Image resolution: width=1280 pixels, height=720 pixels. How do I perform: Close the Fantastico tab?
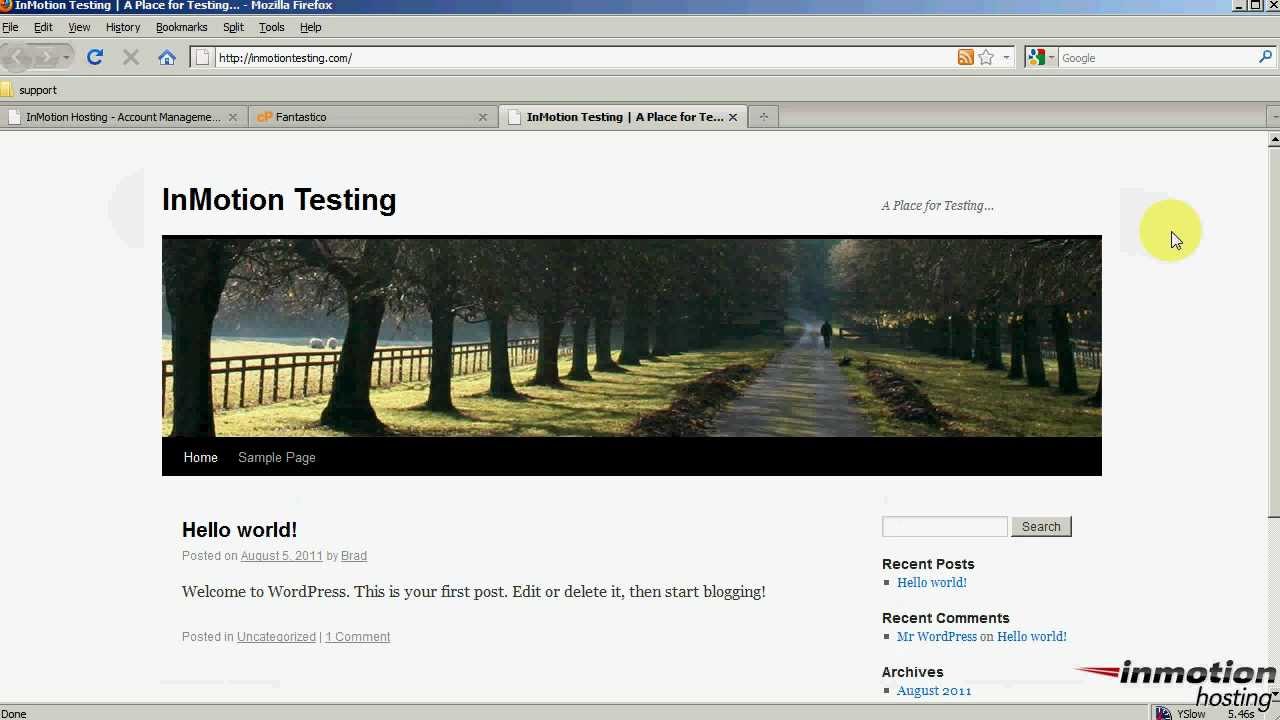tap(482, 117)
